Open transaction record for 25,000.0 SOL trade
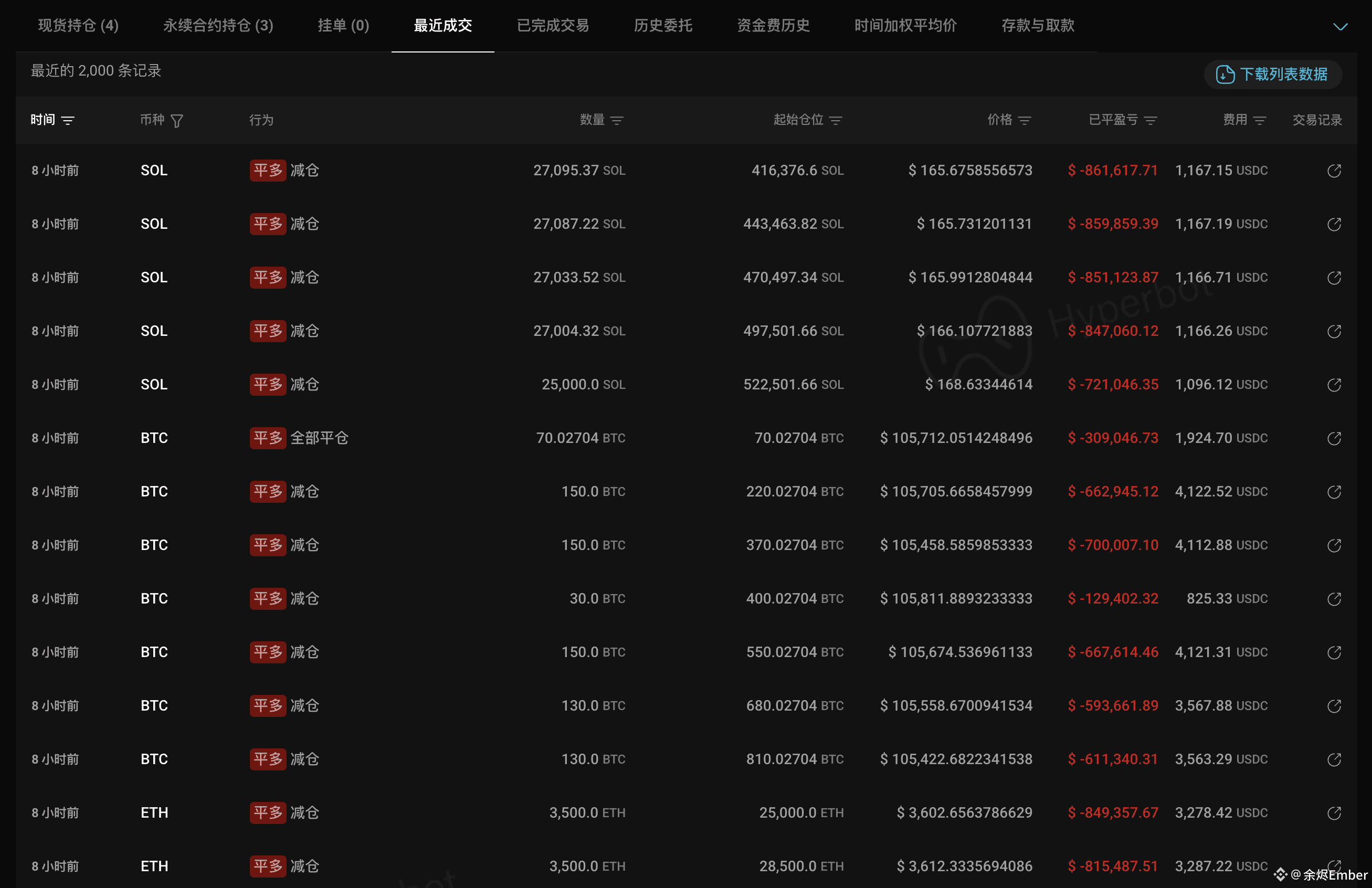The width and height of the screenshot is (1372, 888). click(1333, 385)
